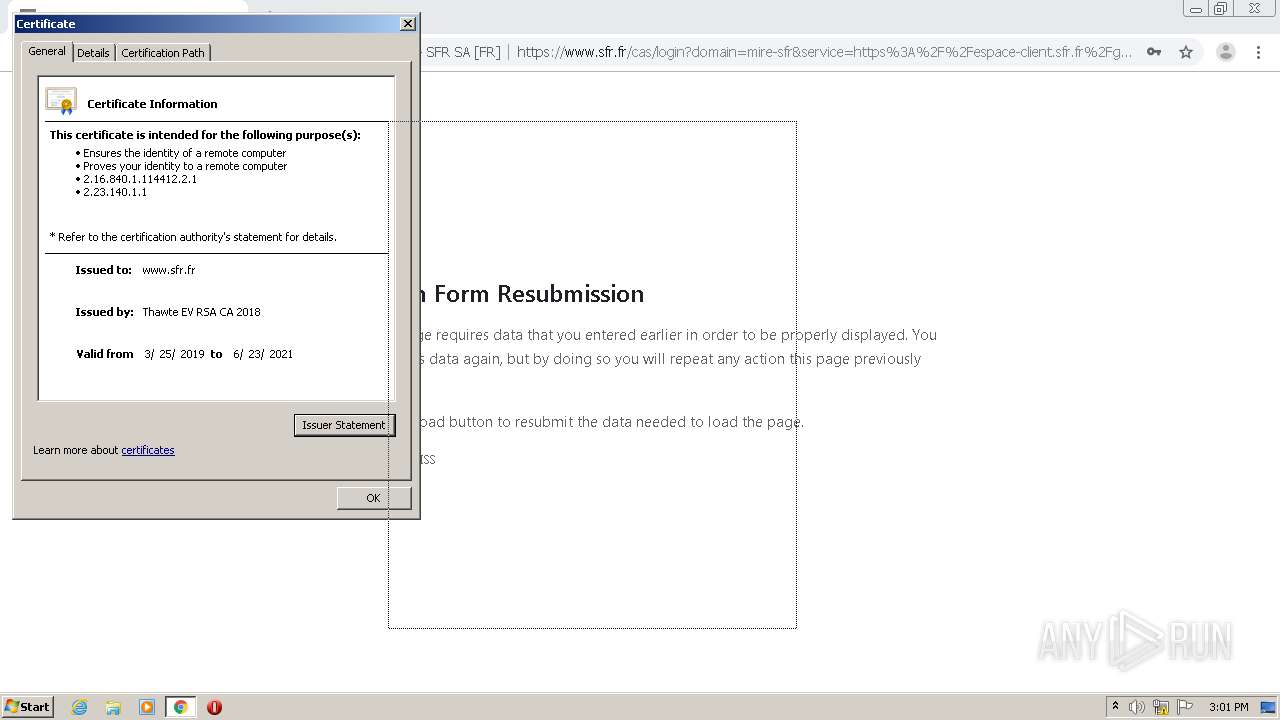Open the certificates help link
The width and height of the screenshot is (1280, 720).
click(x=148, y=450)
